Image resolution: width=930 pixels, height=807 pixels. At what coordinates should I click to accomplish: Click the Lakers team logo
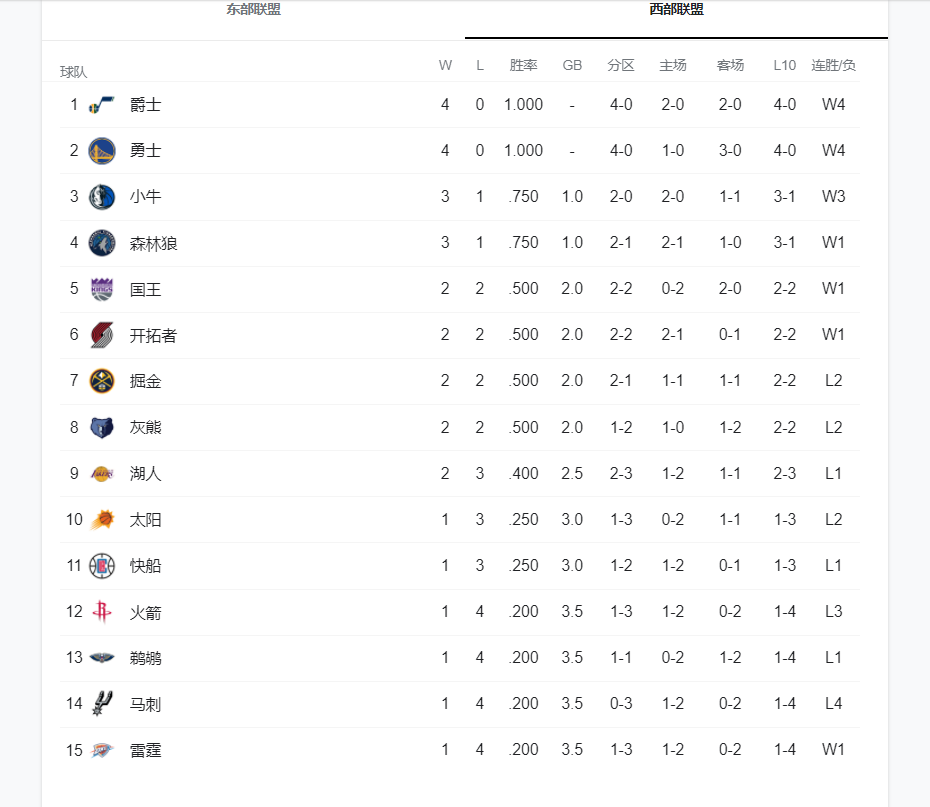(x=102, y=473)
